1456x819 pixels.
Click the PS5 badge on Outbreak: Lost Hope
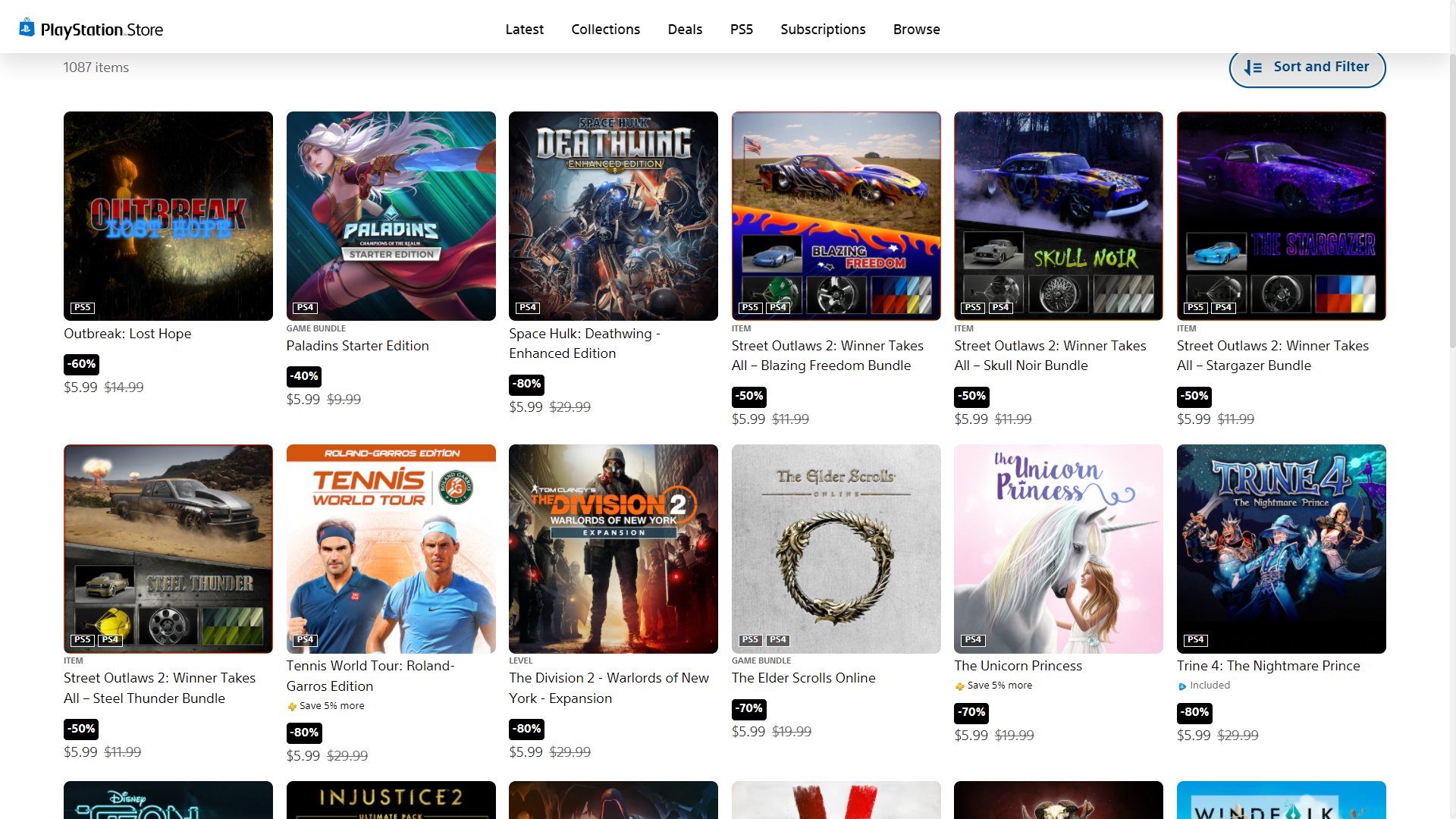click(82, 308)
